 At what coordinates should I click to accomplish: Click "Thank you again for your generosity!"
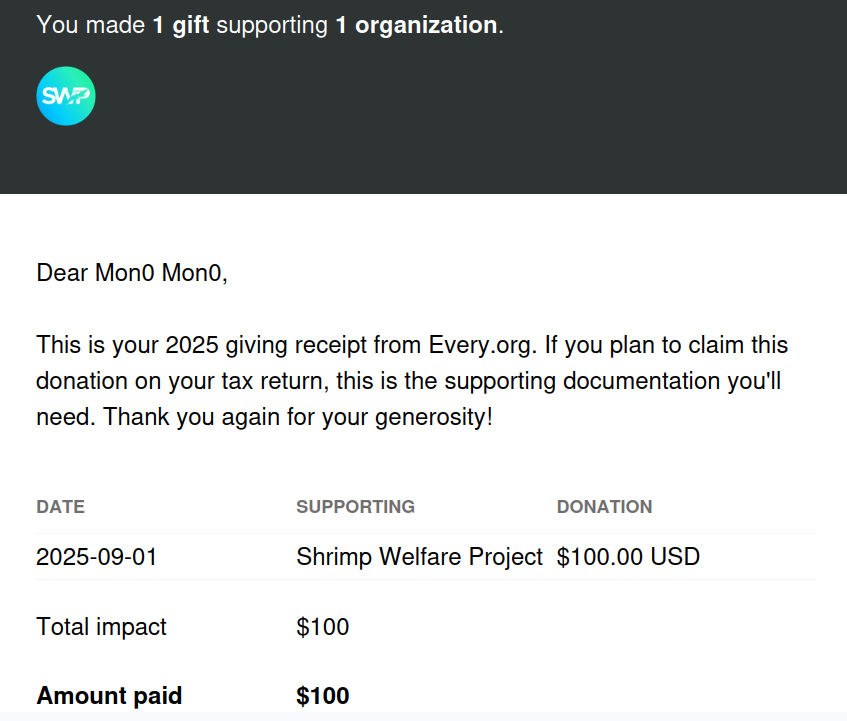pyautogui.click(x=299, y=417)
